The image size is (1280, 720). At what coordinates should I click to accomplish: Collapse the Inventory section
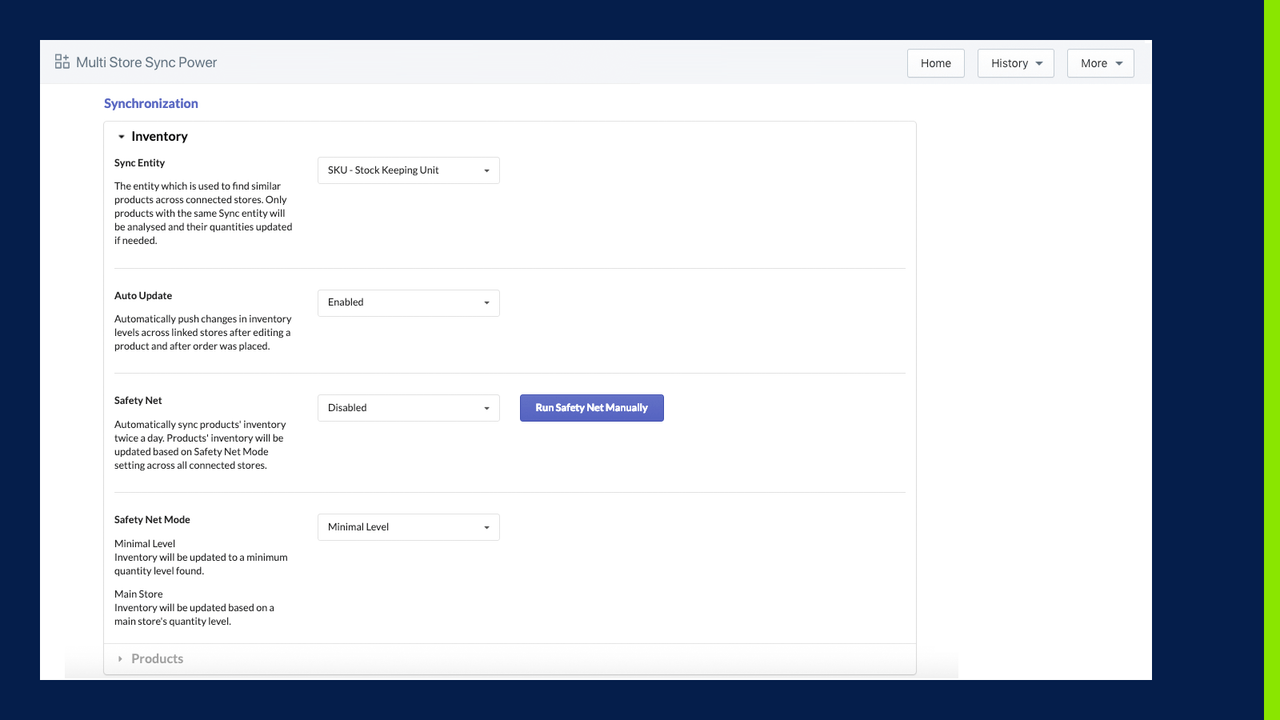[121, 136]
